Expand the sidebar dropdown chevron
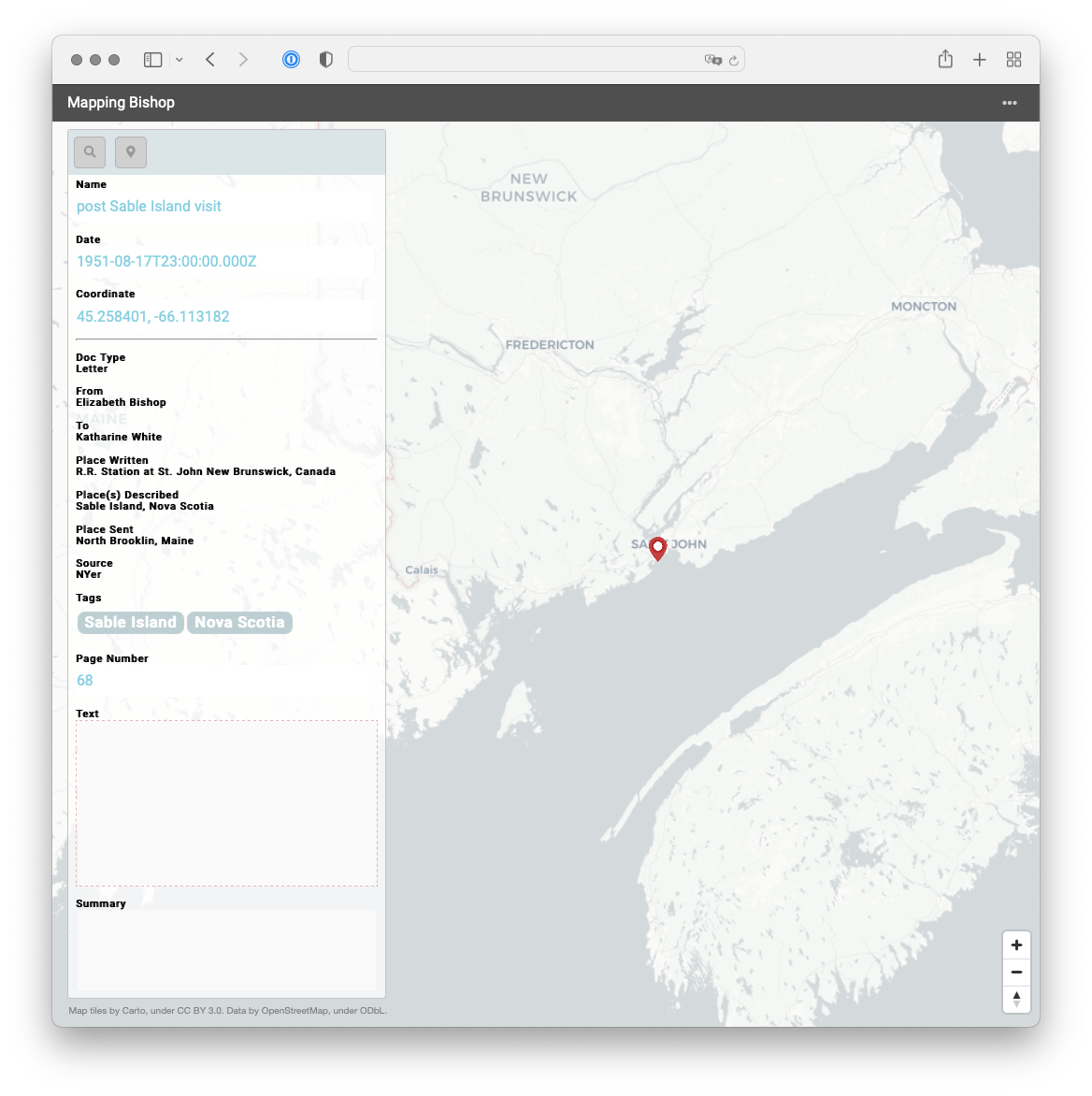Viewport: 1092px width, 1096px height. coord(180,60)
